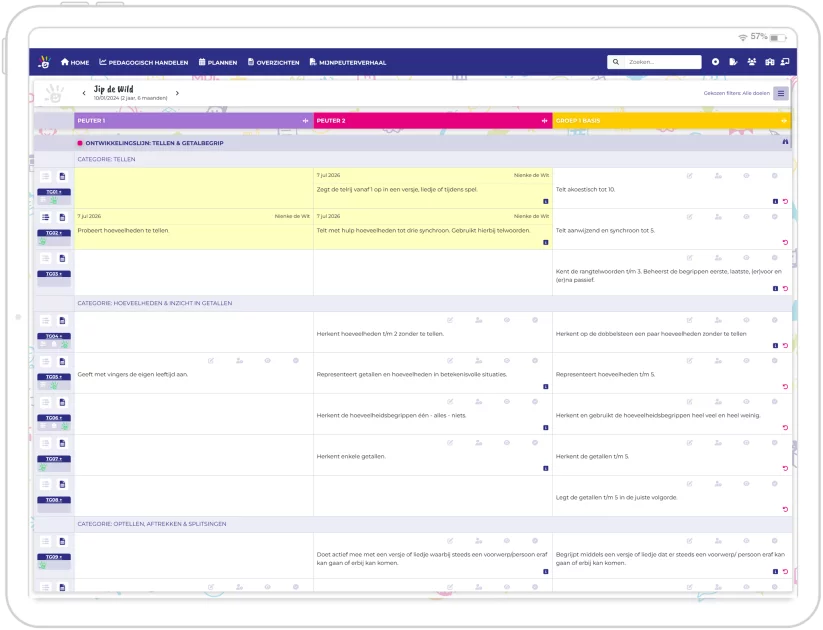
Task: Click the hand-logo avatar beside Jip de Wild
Action: (54, 93)
